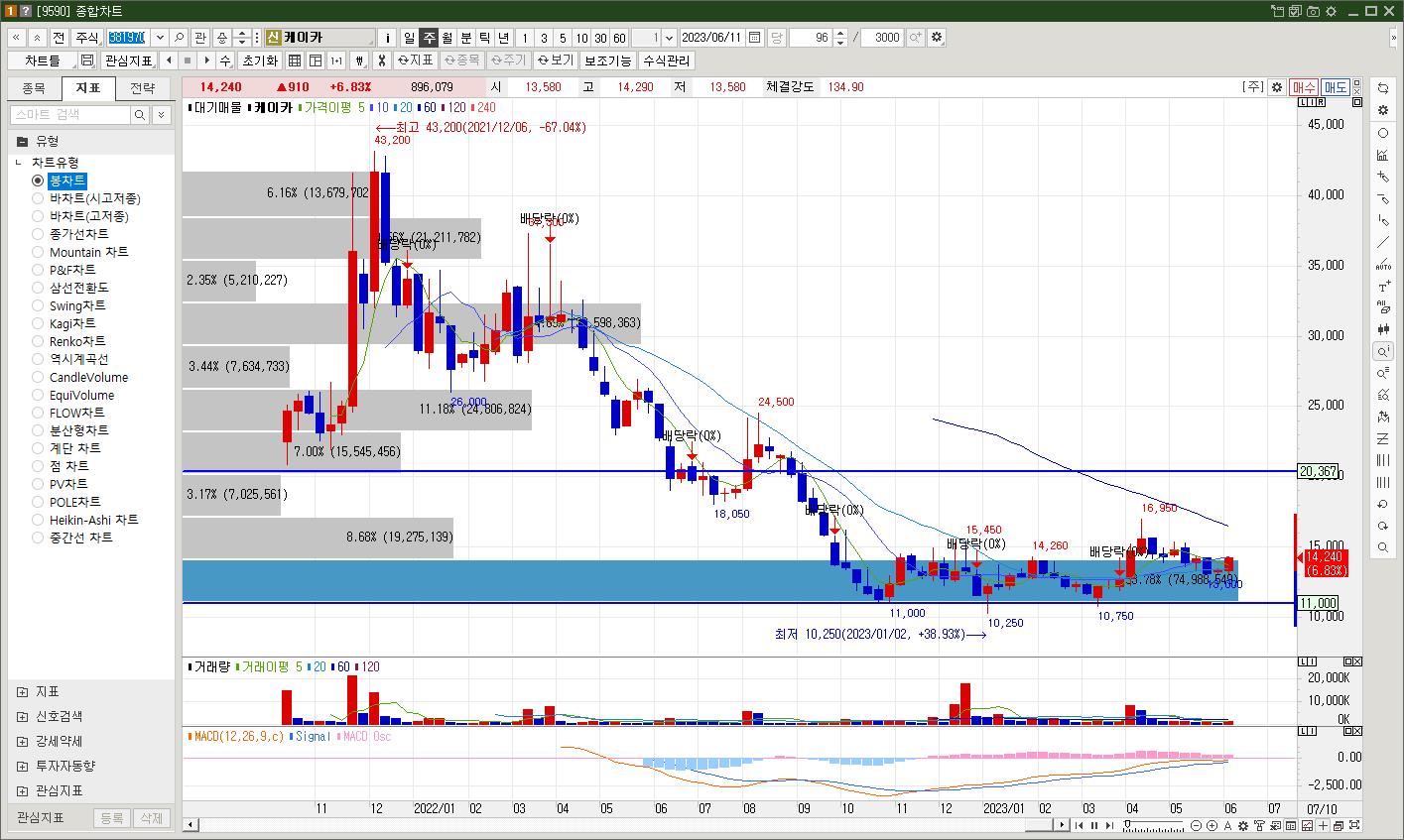Click the 1+1 chart overlay icon

[336, 60]
